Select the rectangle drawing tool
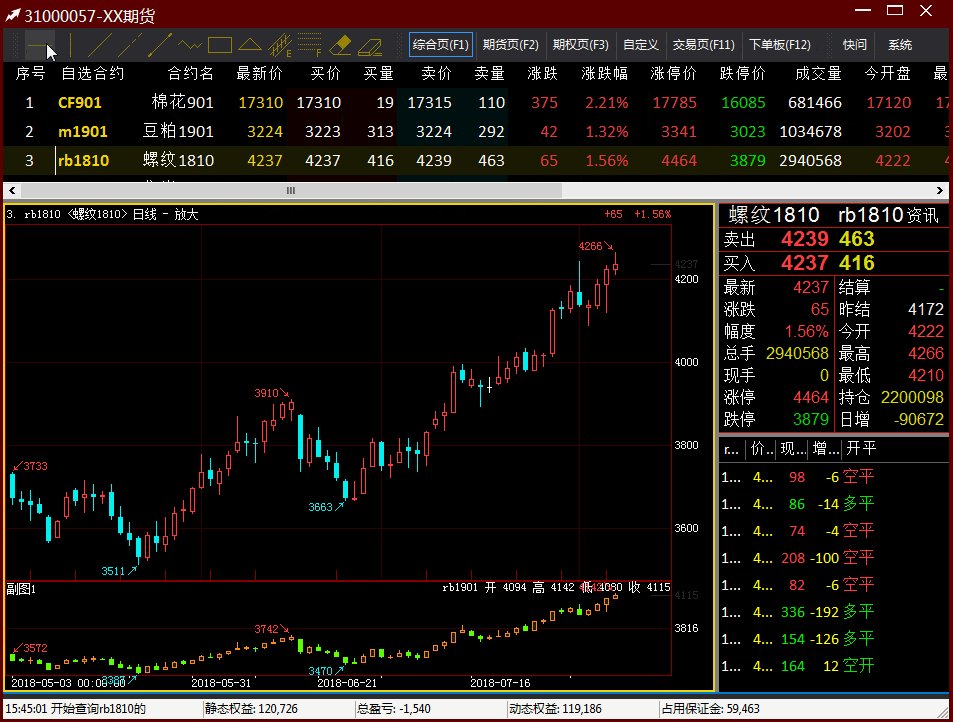Screen dimensions: 953x722 (x=220, y=45)
